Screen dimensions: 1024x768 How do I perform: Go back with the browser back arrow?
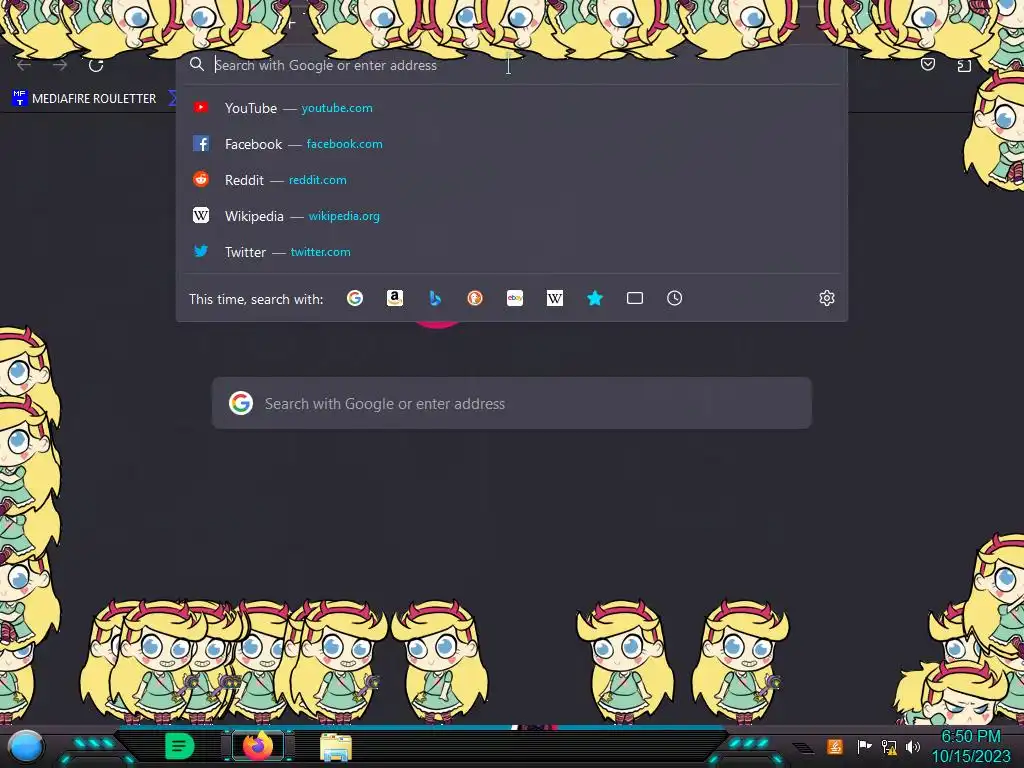click(x=24, y=65)
